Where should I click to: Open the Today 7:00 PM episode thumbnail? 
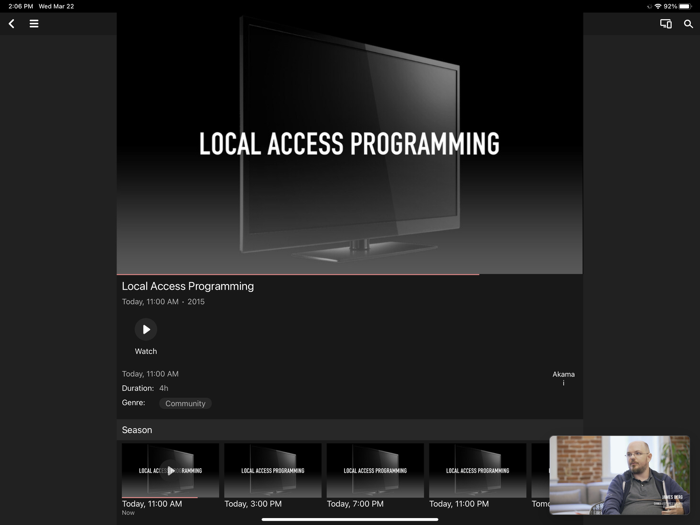(x=375, y=471)
